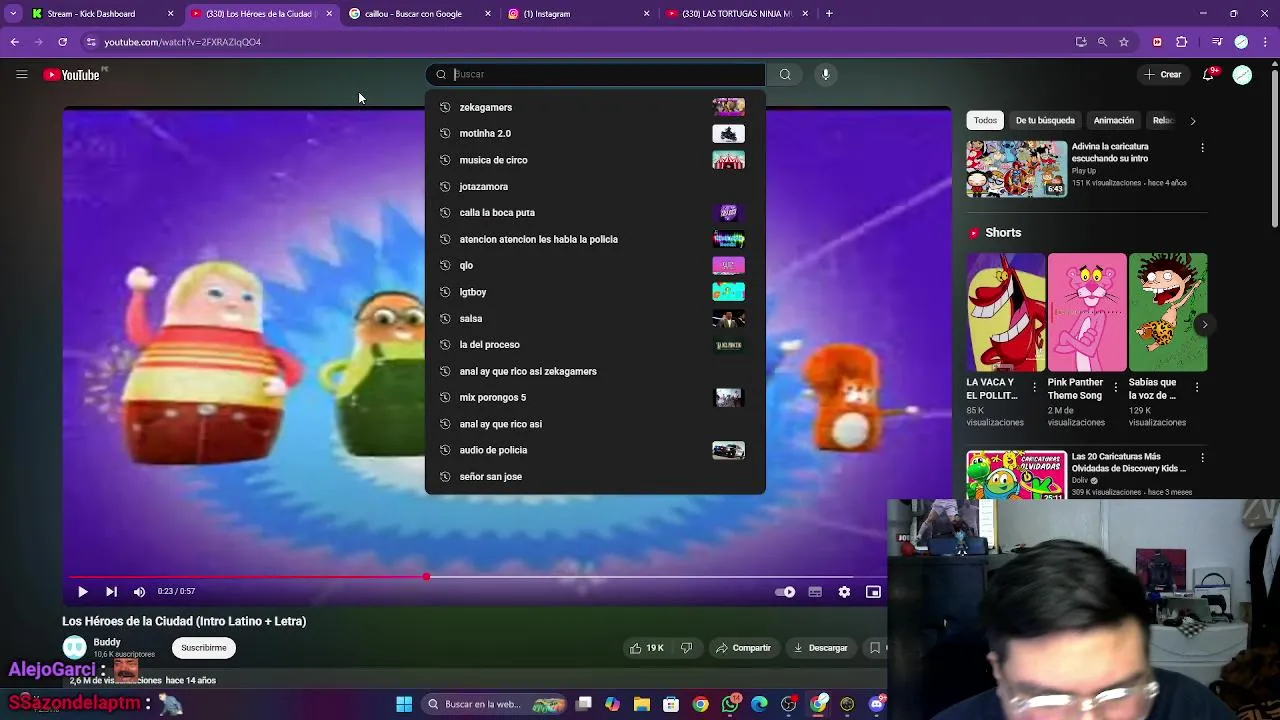
Task: Pick 'mix porongos 5' suggestion
Action: click(595, 397)
